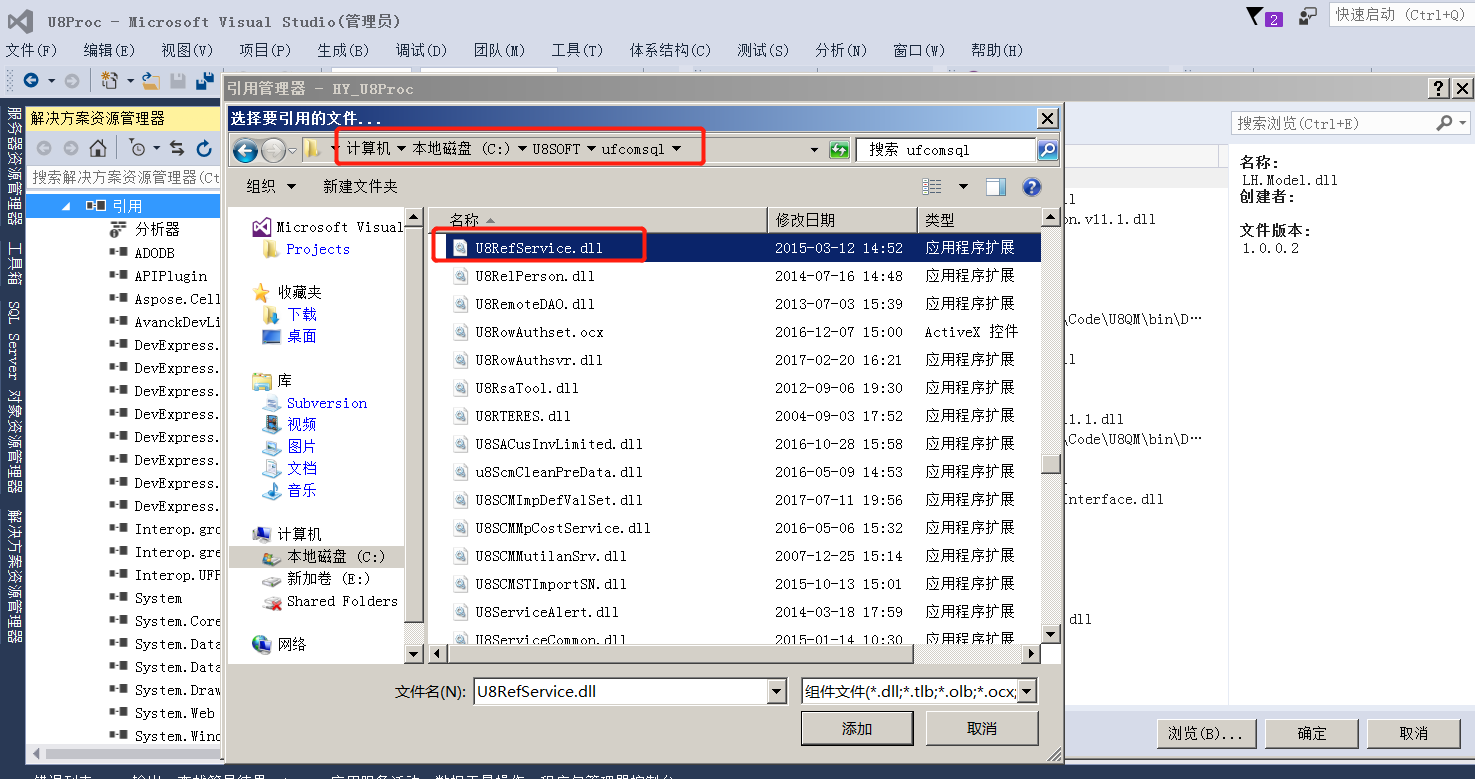This screenshot has height=779, width=1475.
Task: Open the 视频 library
Action: (302, 424)
